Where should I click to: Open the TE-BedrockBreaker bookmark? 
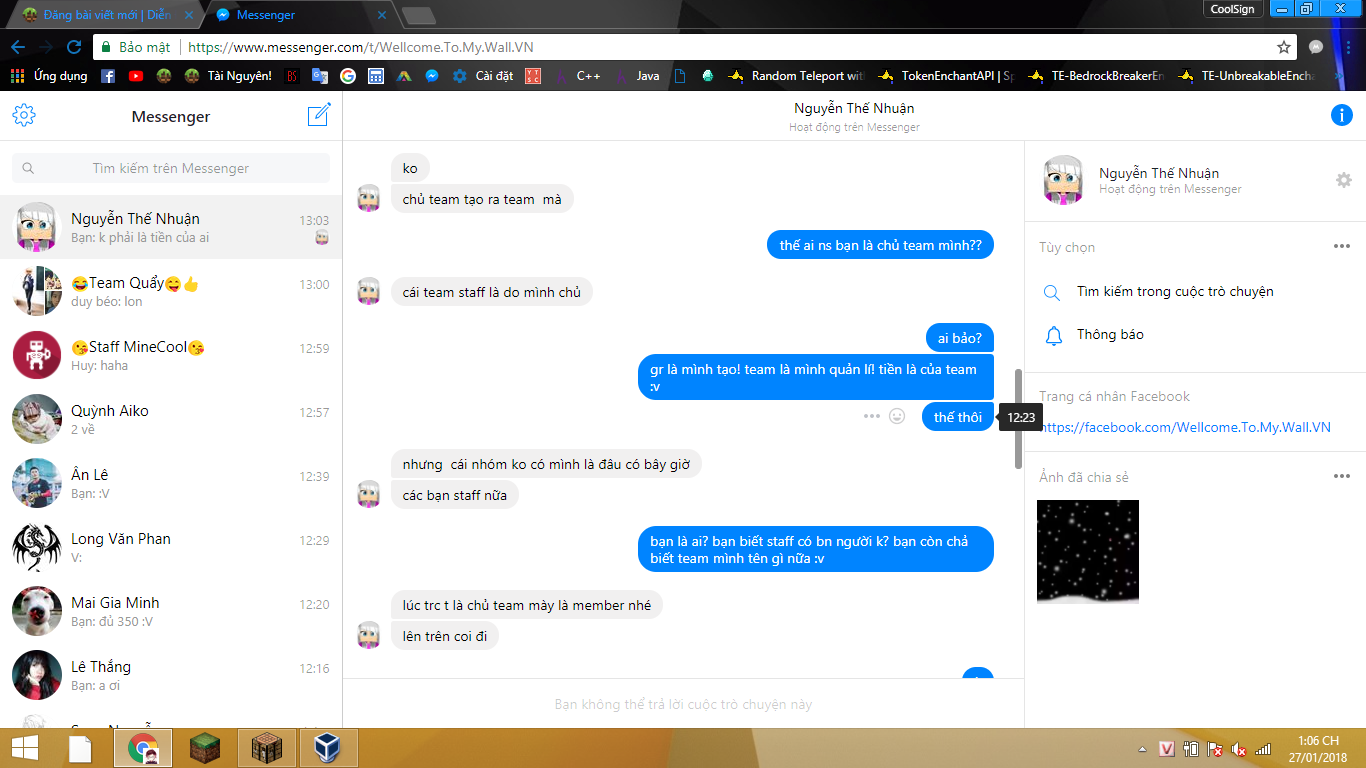click(x=1097, y=76)
